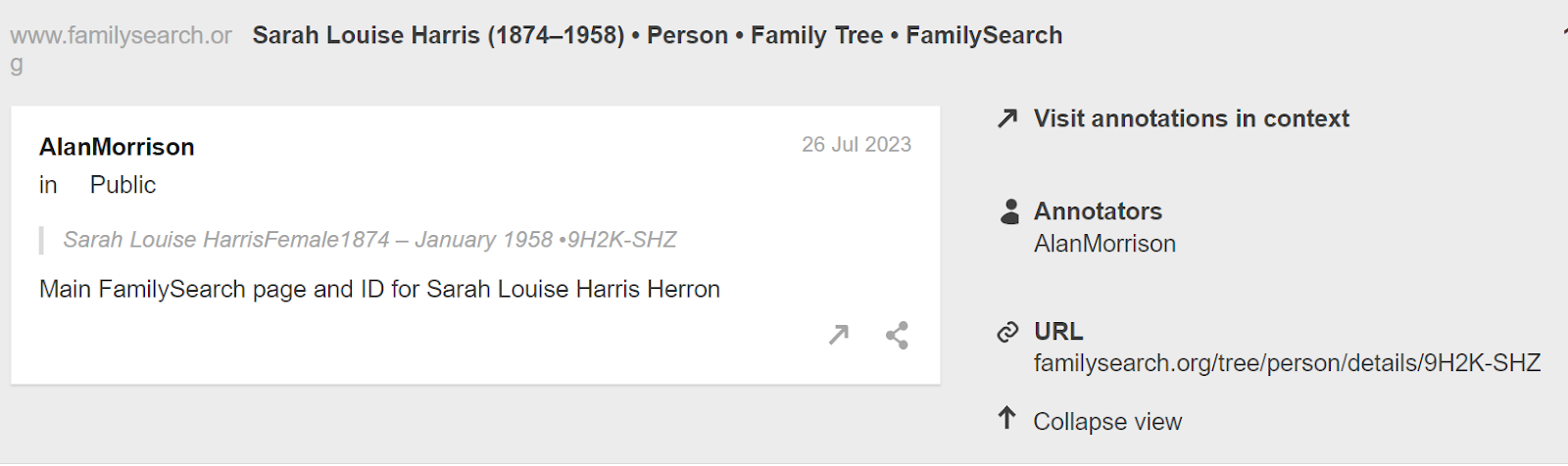The height and width of the screenshot is (466, 1568).
Task: Click the URL heading label
Action: [1058, 332]
